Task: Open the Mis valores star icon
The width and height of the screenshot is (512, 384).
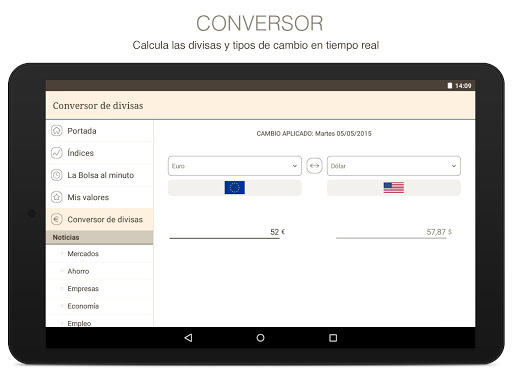Action: (57, 197)
